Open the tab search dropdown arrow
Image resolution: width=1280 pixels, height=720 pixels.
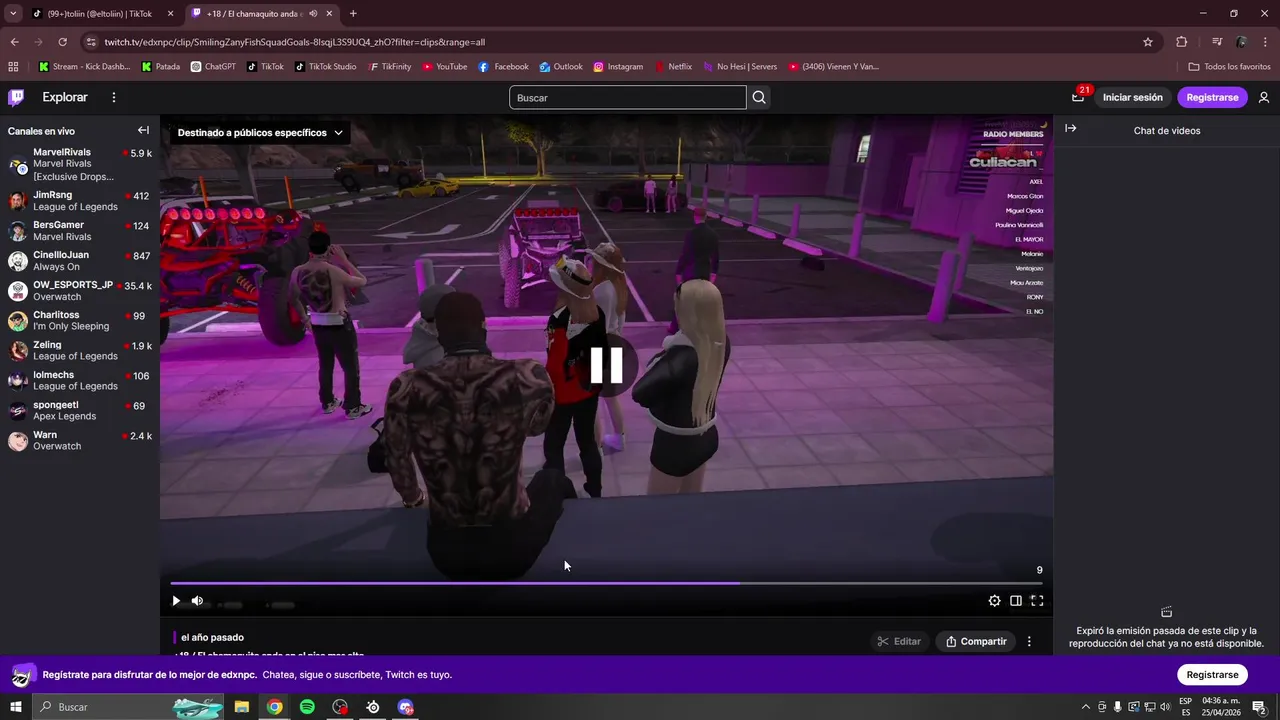click(13, 14)
